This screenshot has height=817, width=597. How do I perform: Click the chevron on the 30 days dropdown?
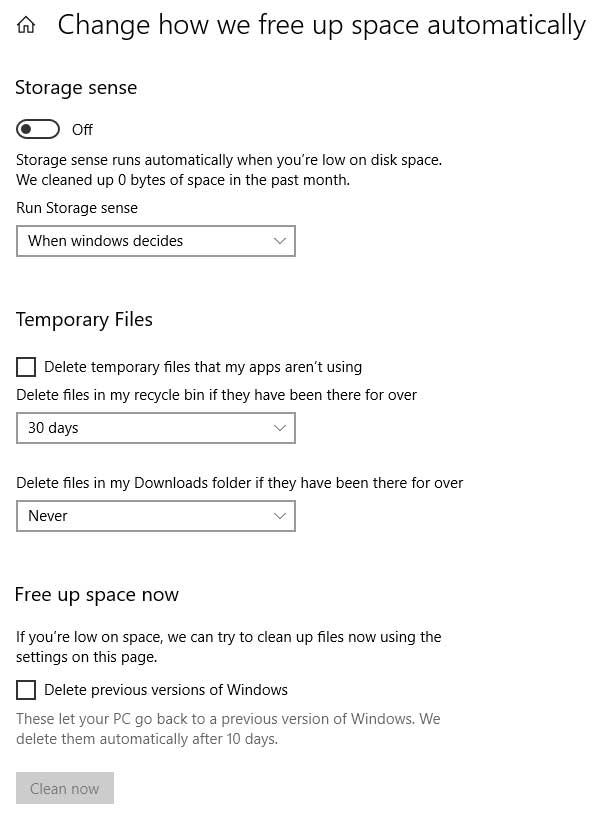point(280,428)
